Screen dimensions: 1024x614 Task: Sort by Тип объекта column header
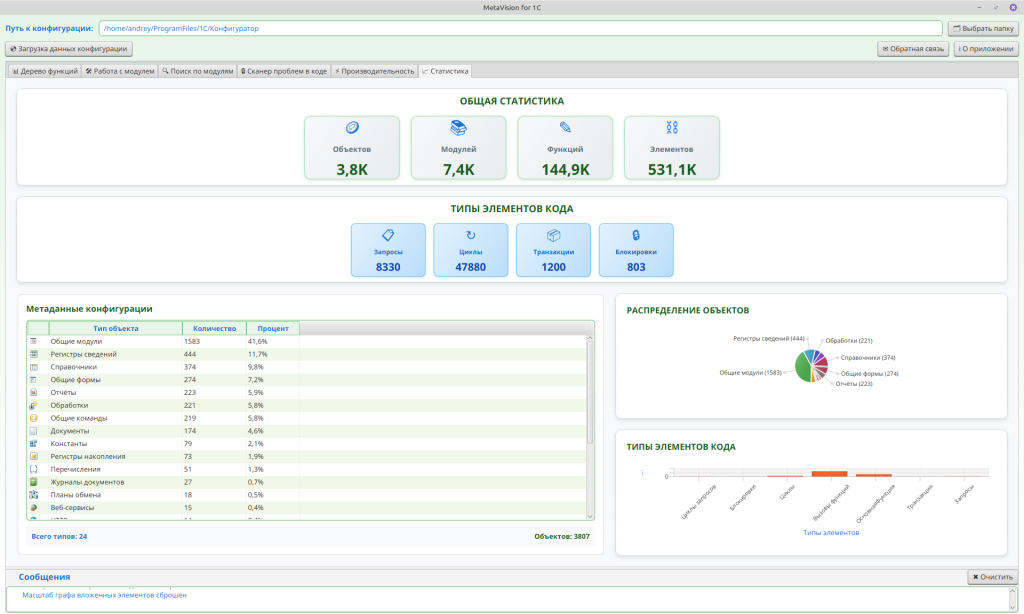116,329
